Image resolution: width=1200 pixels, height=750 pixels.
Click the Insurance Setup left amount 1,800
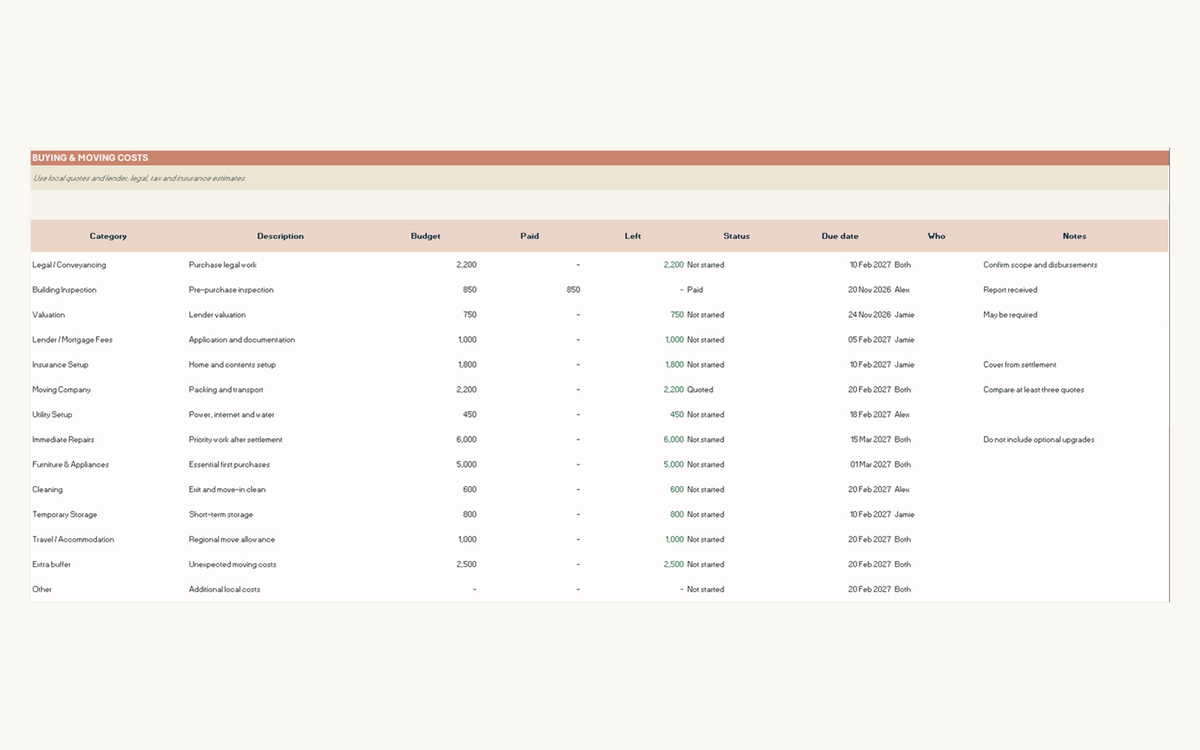tap(674, 365)
